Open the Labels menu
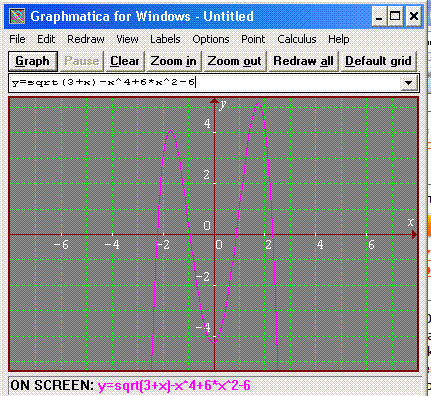The width and height of the screenshot is (431, 396). (x=165, y=39)
